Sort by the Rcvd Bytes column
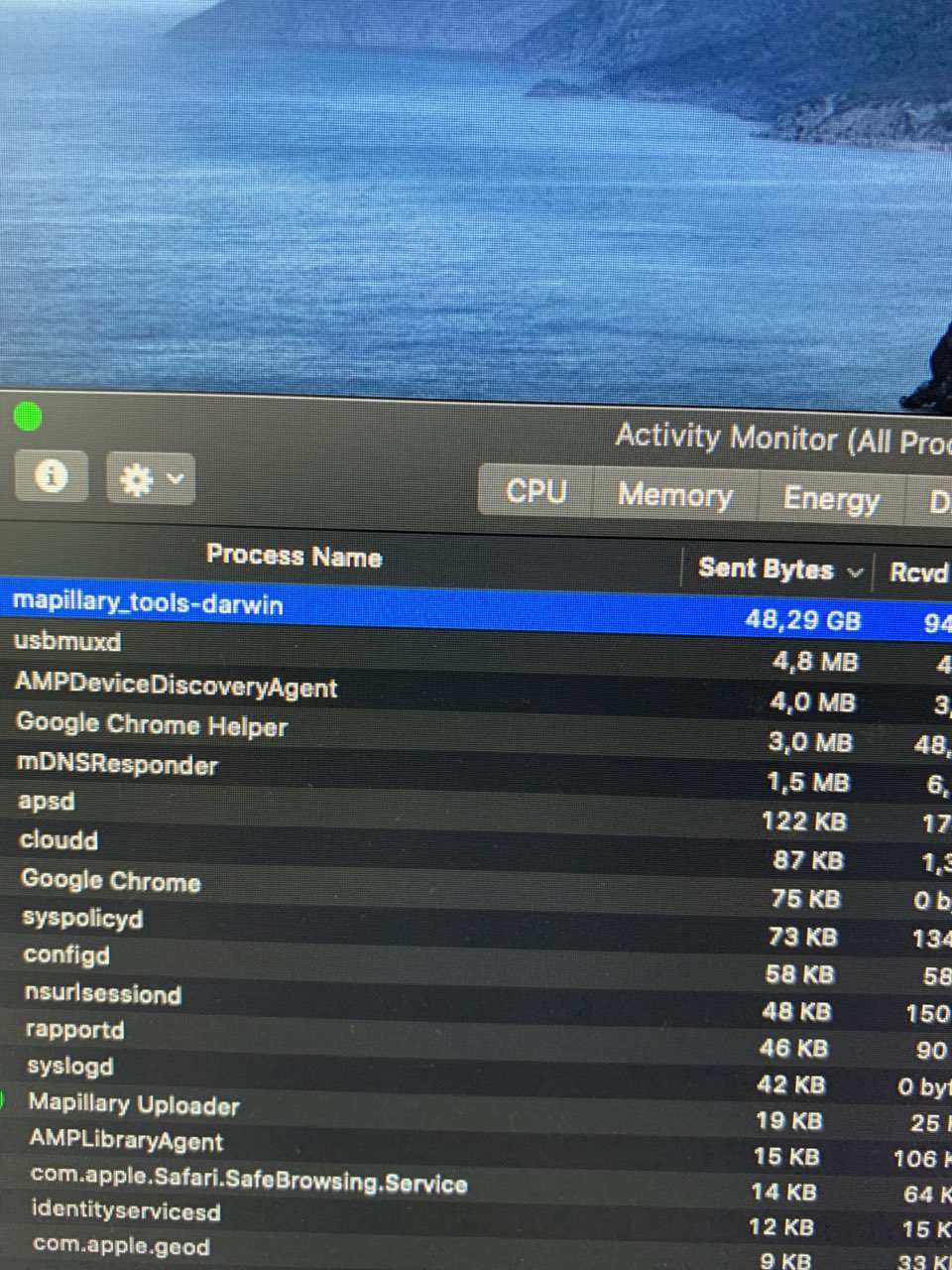 point(919,572)
